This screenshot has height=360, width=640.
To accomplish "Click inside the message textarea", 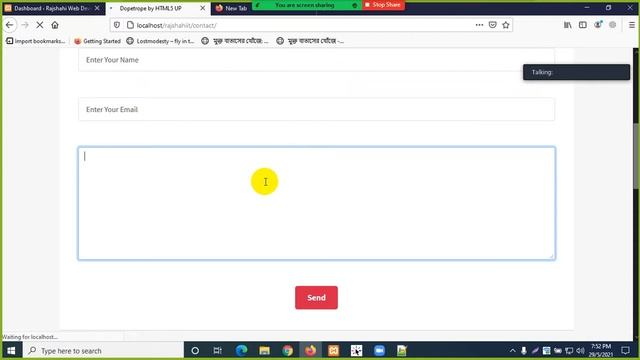I will tap(316, 203).
